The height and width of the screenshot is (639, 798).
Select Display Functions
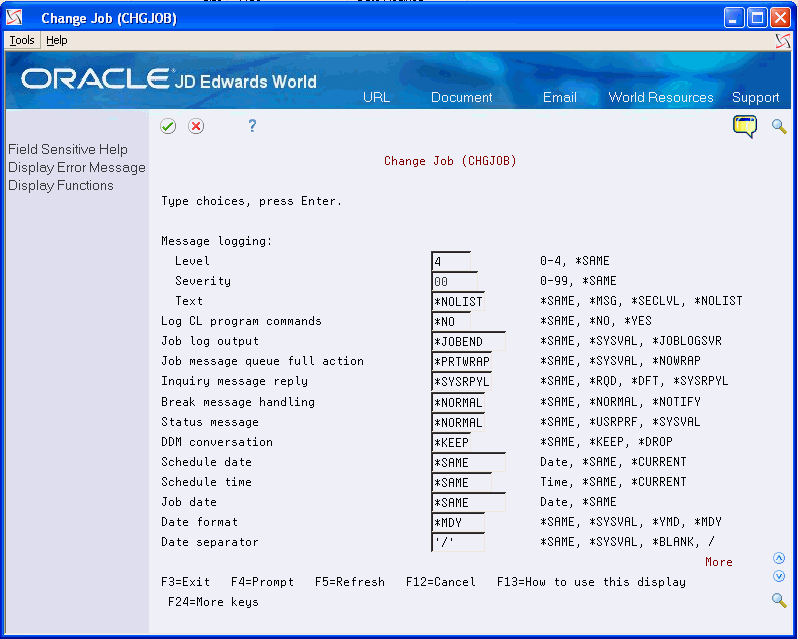tap(61, 185)
